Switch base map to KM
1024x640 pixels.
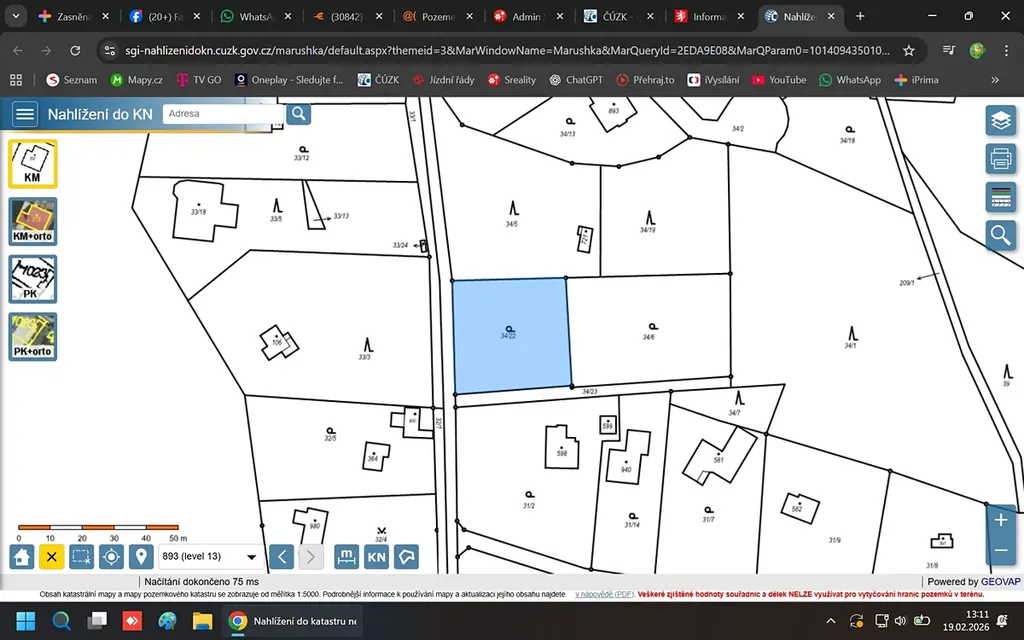pos(33,163)
